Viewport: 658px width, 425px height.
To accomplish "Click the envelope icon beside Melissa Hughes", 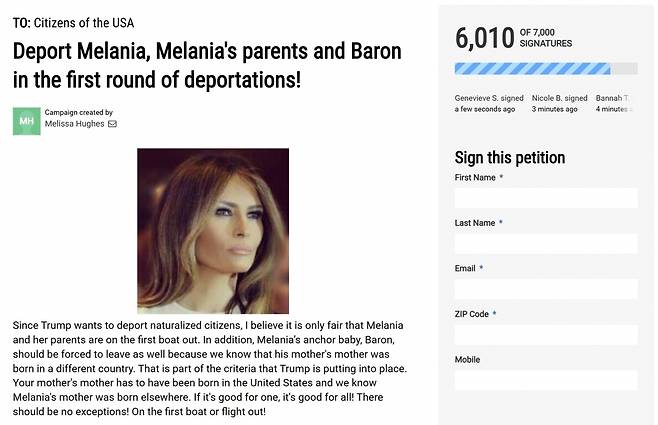I will point(113,125).
